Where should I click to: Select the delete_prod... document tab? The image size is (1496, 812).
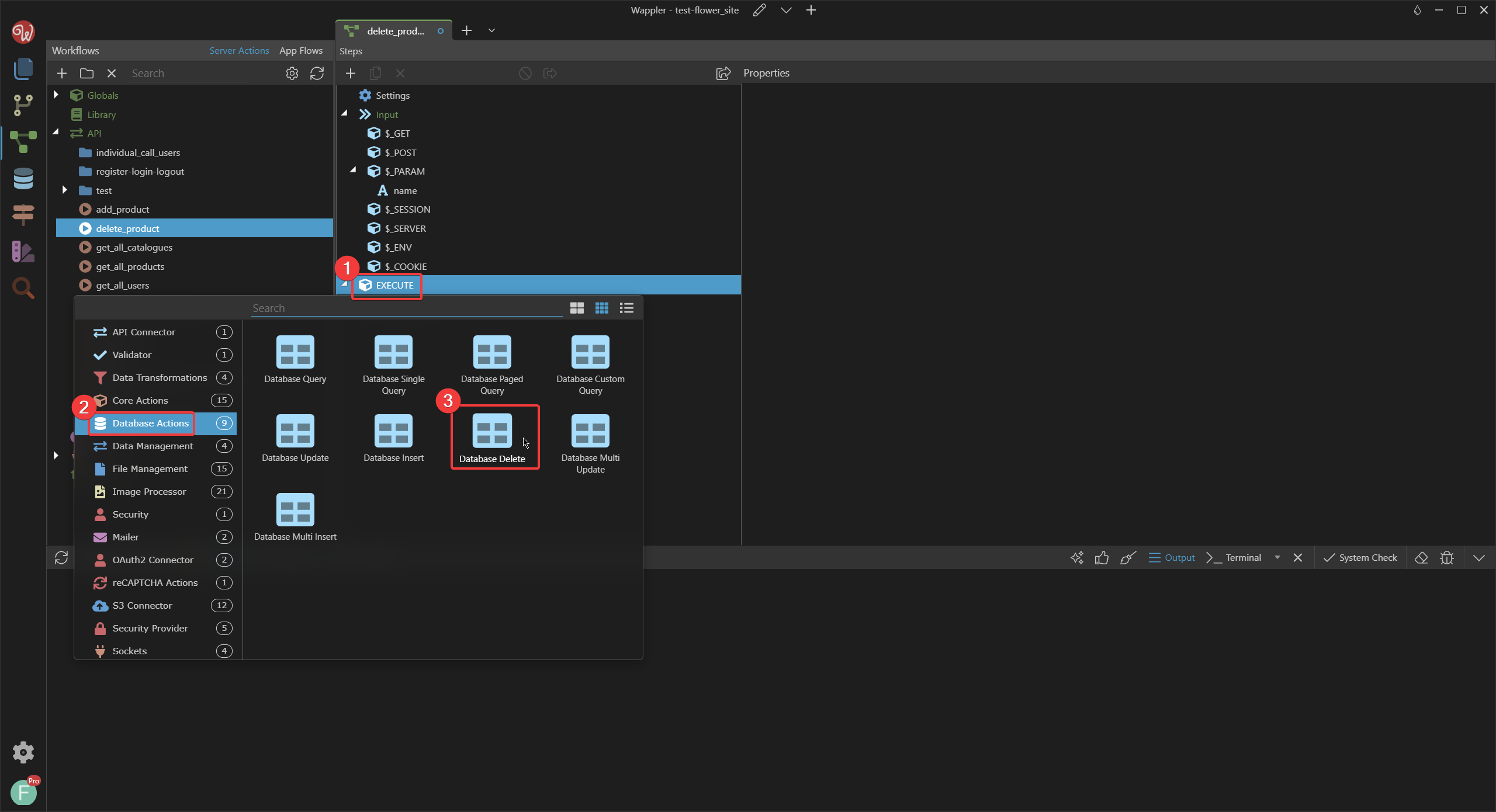pyautogui.click(x=394, y=31)
